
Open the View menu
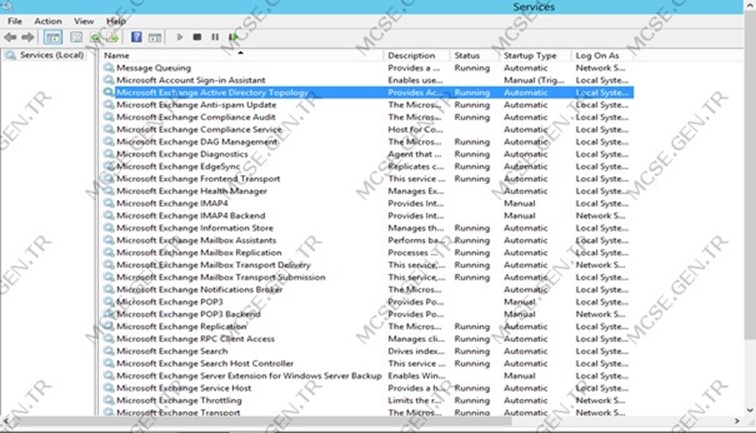[84, 21]
